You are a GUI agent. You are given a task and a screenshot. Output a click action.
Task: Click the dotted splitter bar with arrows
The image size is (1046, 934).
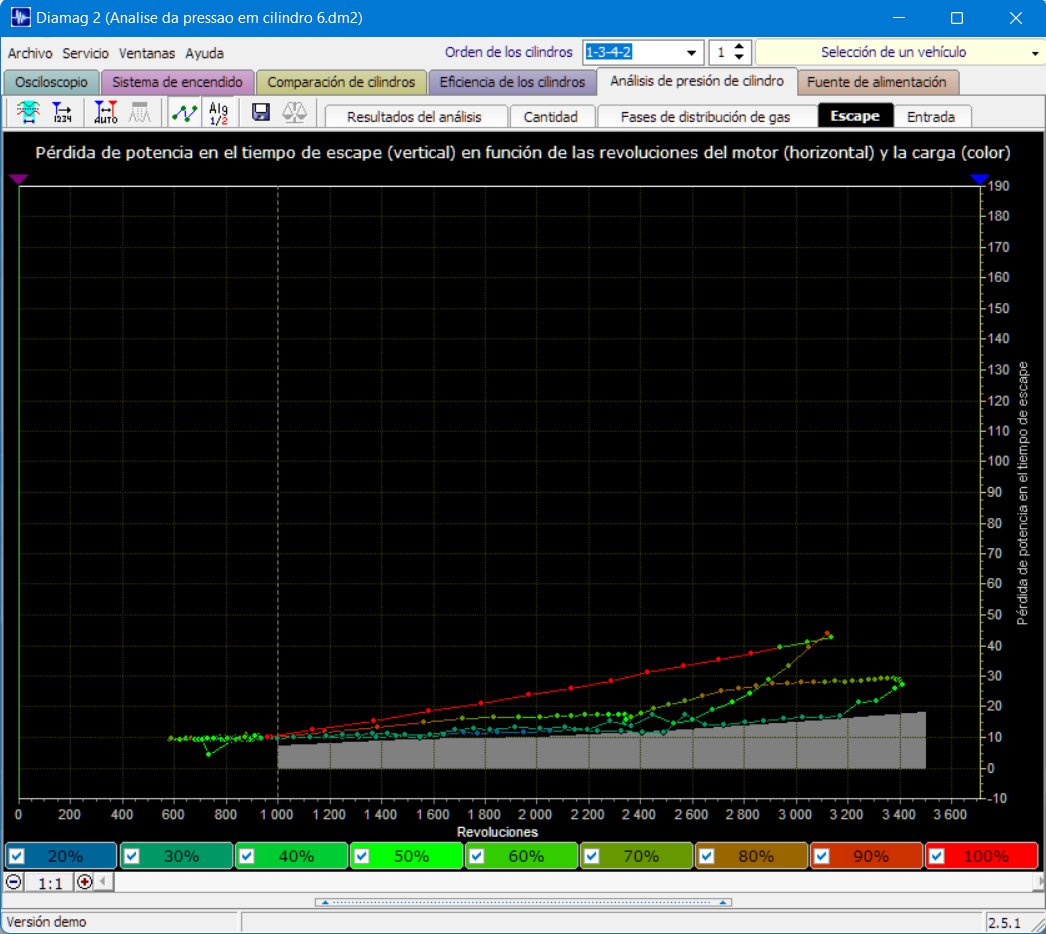(523, 902)
